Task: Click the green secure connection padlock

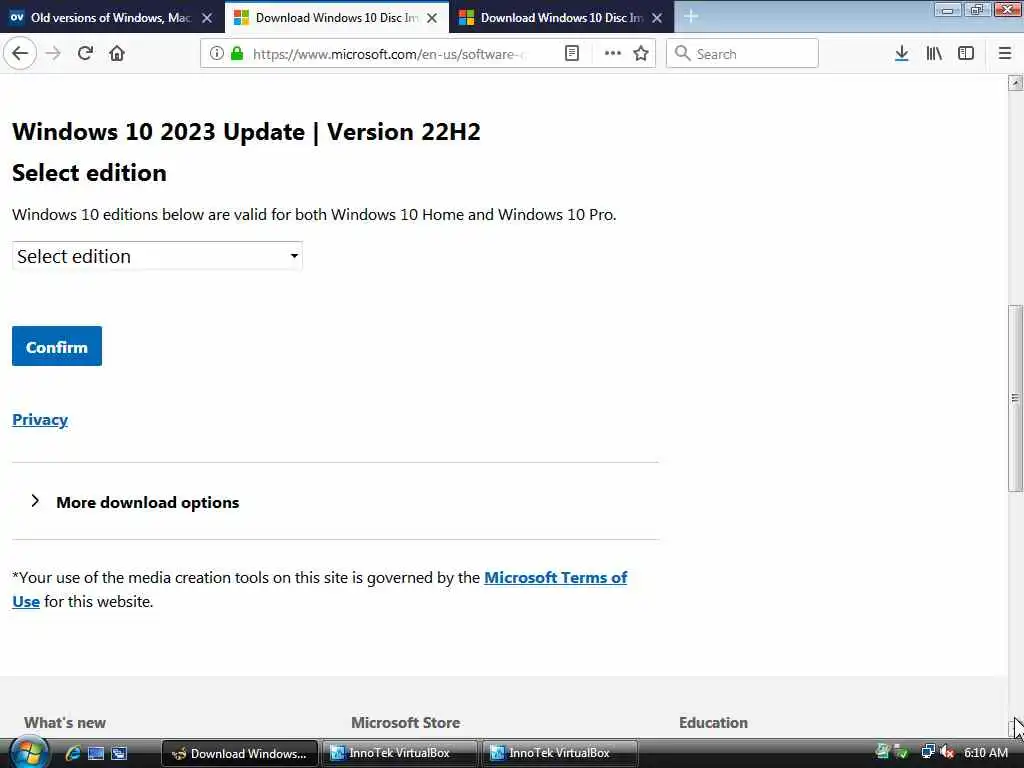Action: click(237, 54)
